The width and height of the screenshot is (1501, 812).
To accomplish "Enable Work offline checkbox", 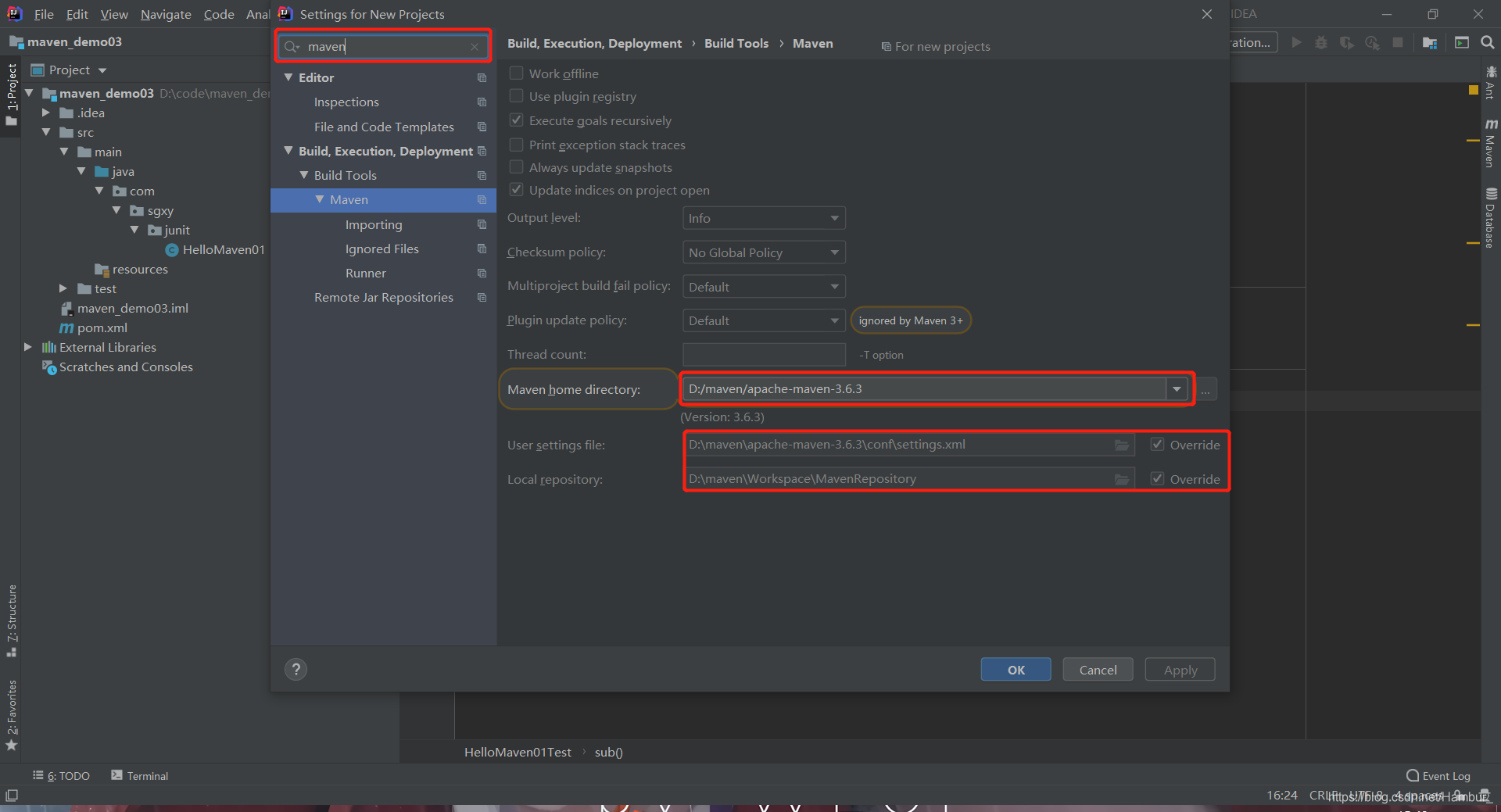I will pos(516,73).
